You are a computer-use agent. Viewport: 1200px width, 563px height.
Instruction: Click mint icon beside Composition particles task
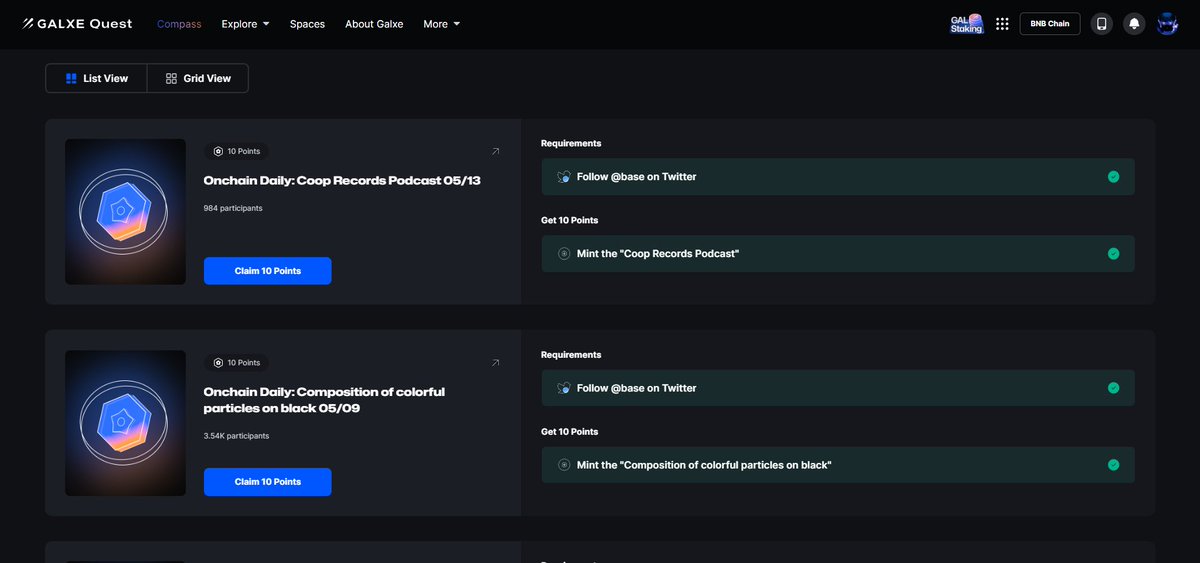coord(564,465)
